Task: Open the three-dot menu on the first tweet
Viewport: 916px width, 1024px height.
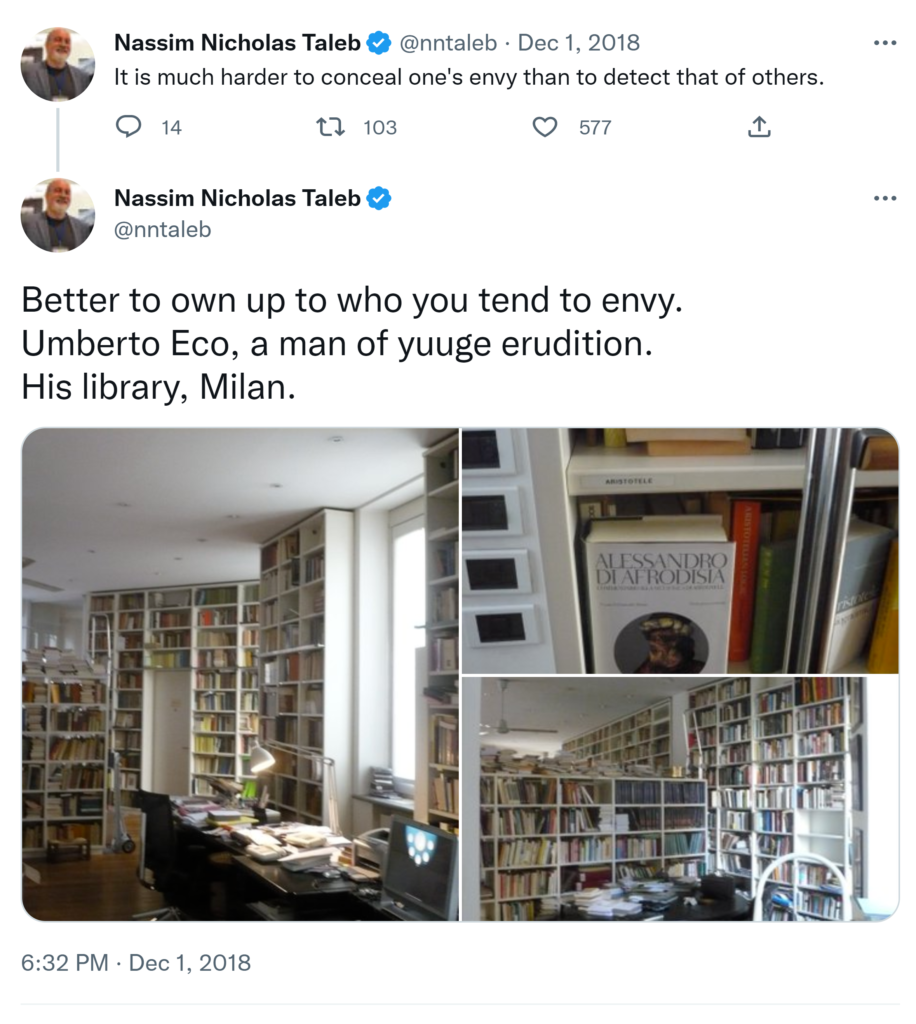Action: (885, 43)
